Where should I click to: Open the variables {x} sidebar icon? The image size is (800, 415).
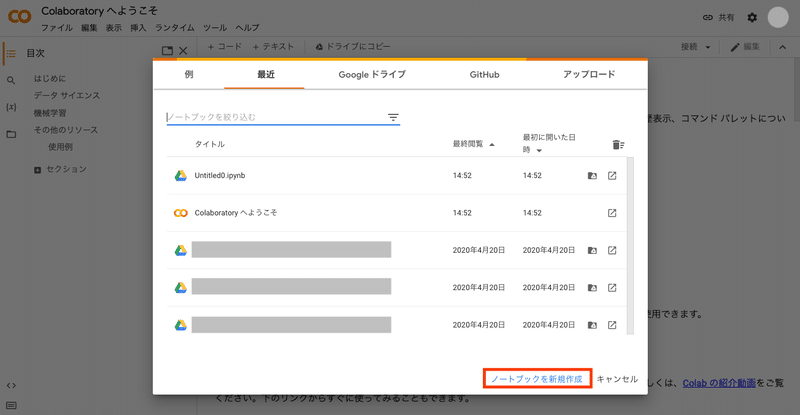pyautogui.click(x=11, y=107)
